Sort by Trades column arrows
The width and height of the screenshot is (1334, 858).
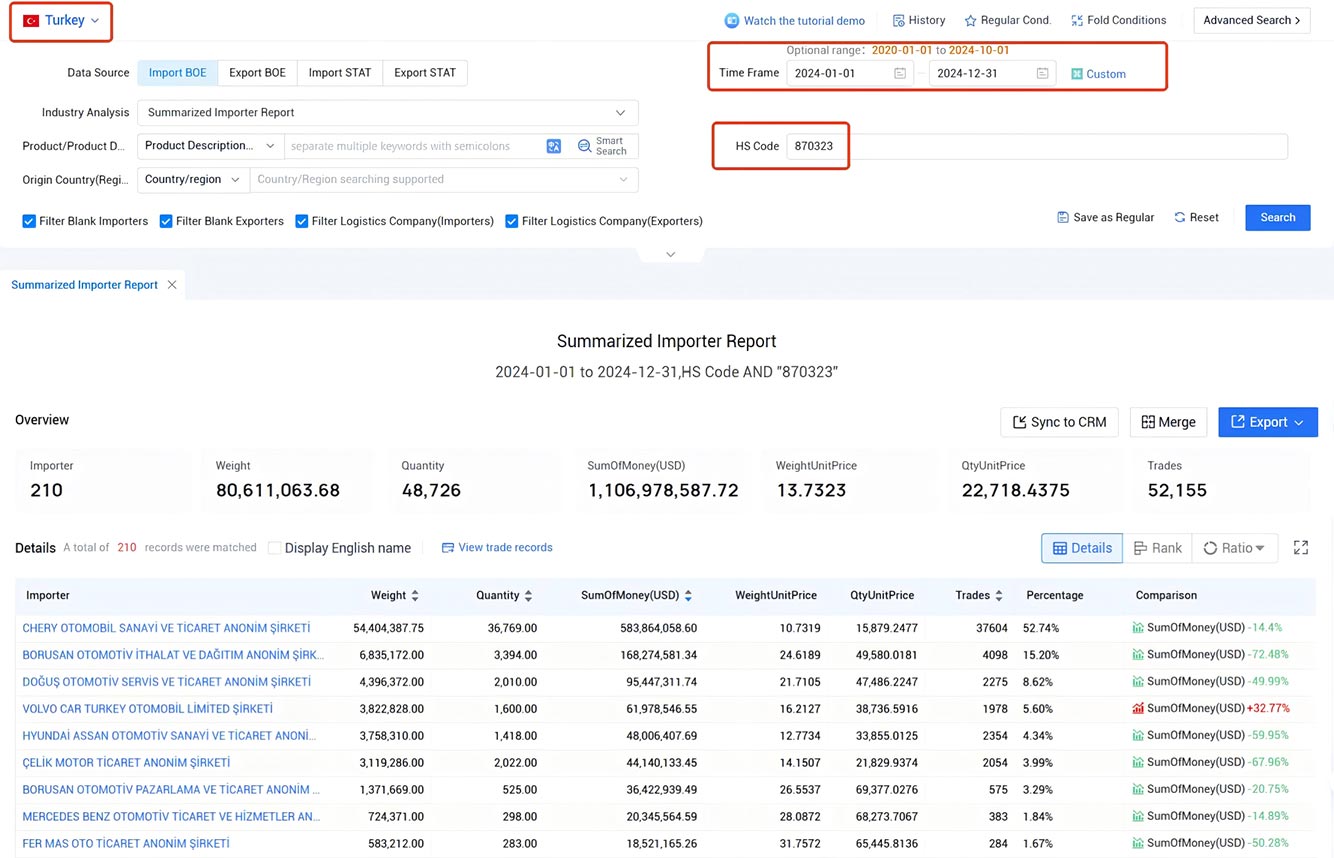pos(999,596)
